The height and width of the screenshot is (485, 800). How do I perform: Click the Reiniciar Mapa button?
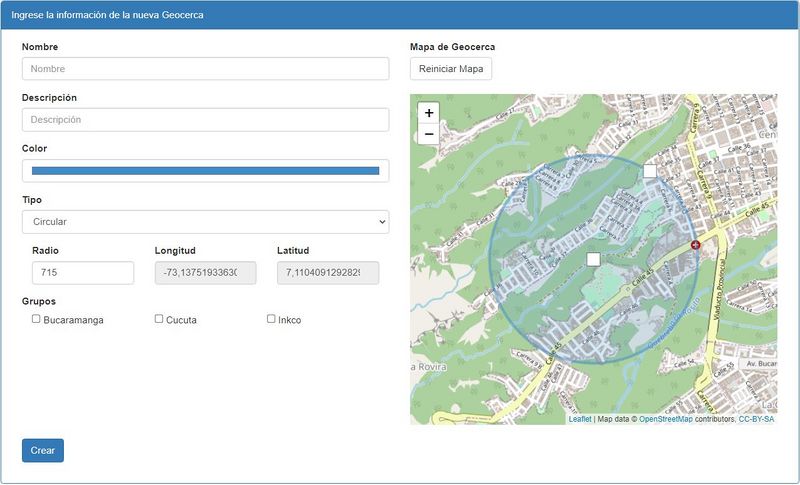[x=451, y=69]
